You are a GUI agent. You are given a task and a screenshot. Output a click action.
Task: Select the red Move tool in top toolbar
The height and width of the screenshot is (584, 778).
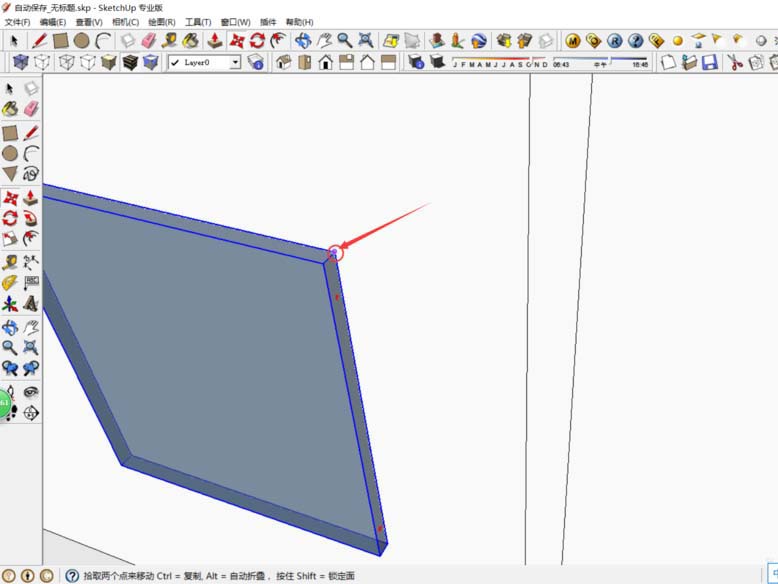coord(237,41)
